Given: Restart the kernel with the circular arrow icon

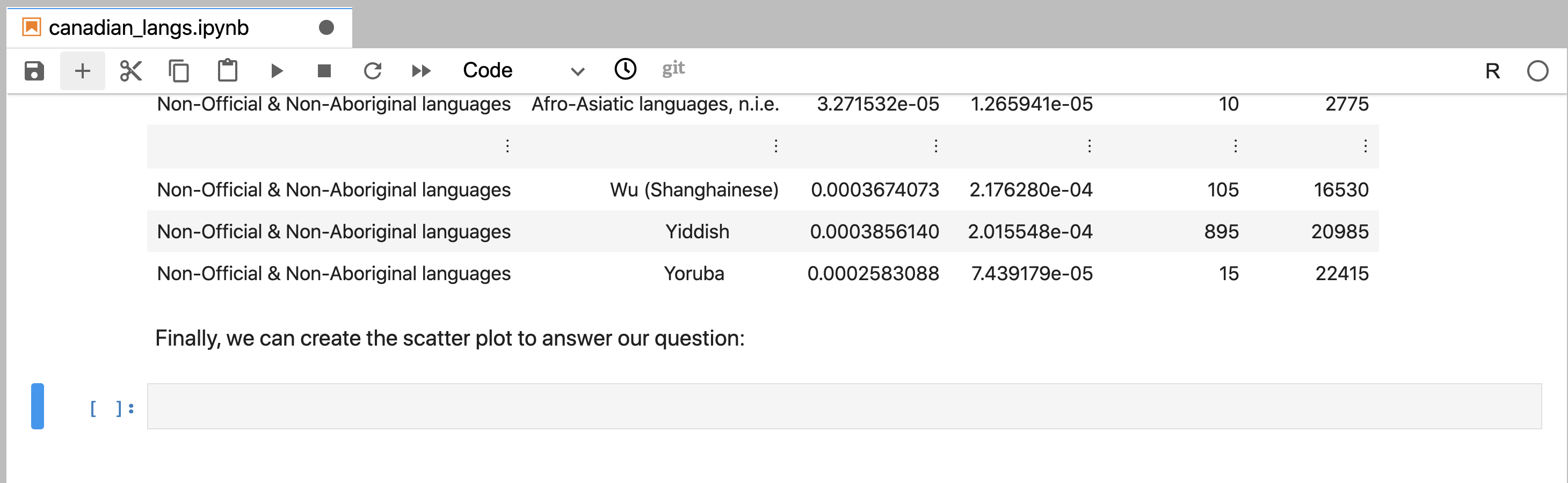Looking at the screenshot, I should point(373,71).
